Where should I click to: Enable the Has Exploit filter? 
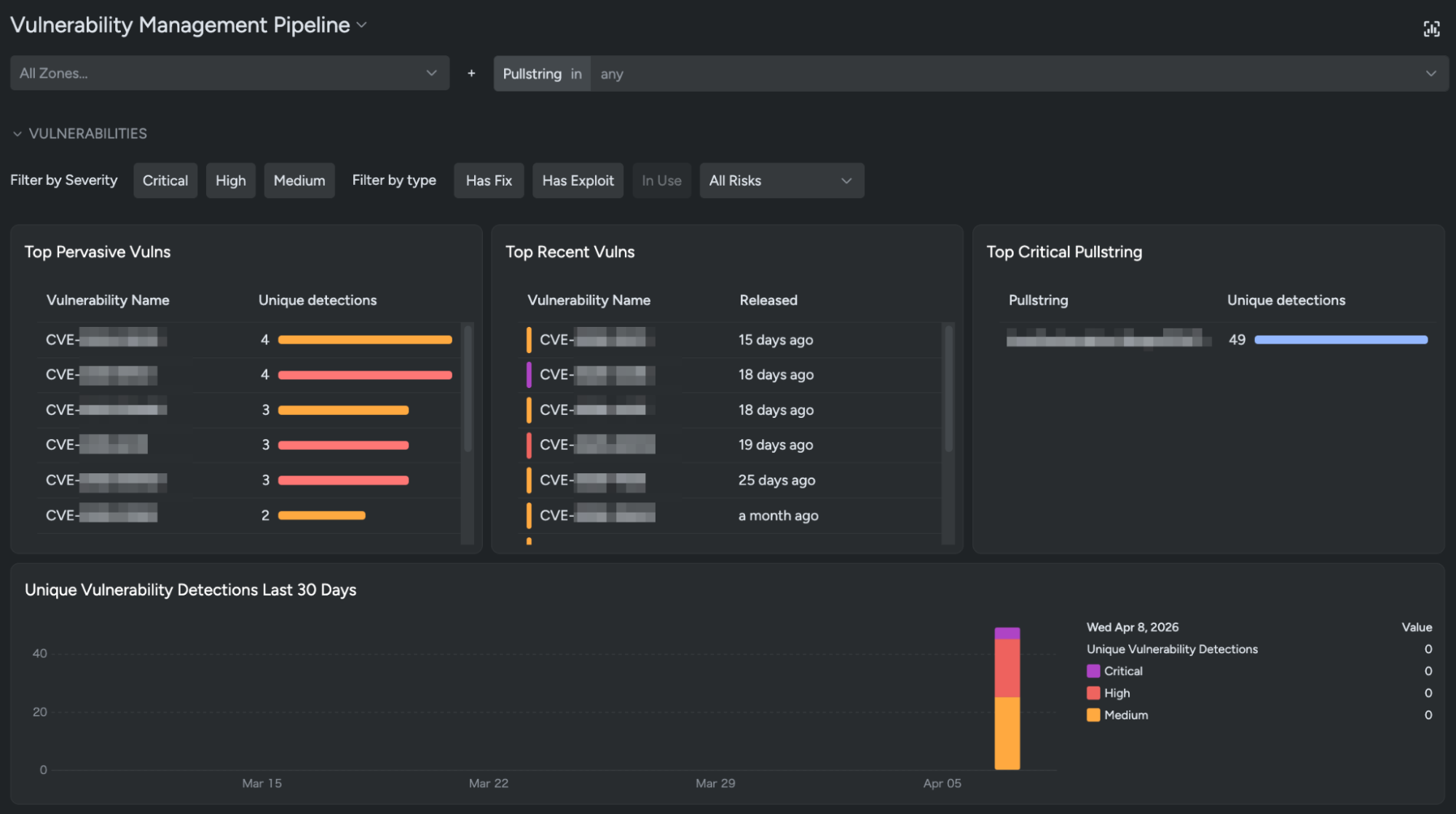click(x=578, y=181)
